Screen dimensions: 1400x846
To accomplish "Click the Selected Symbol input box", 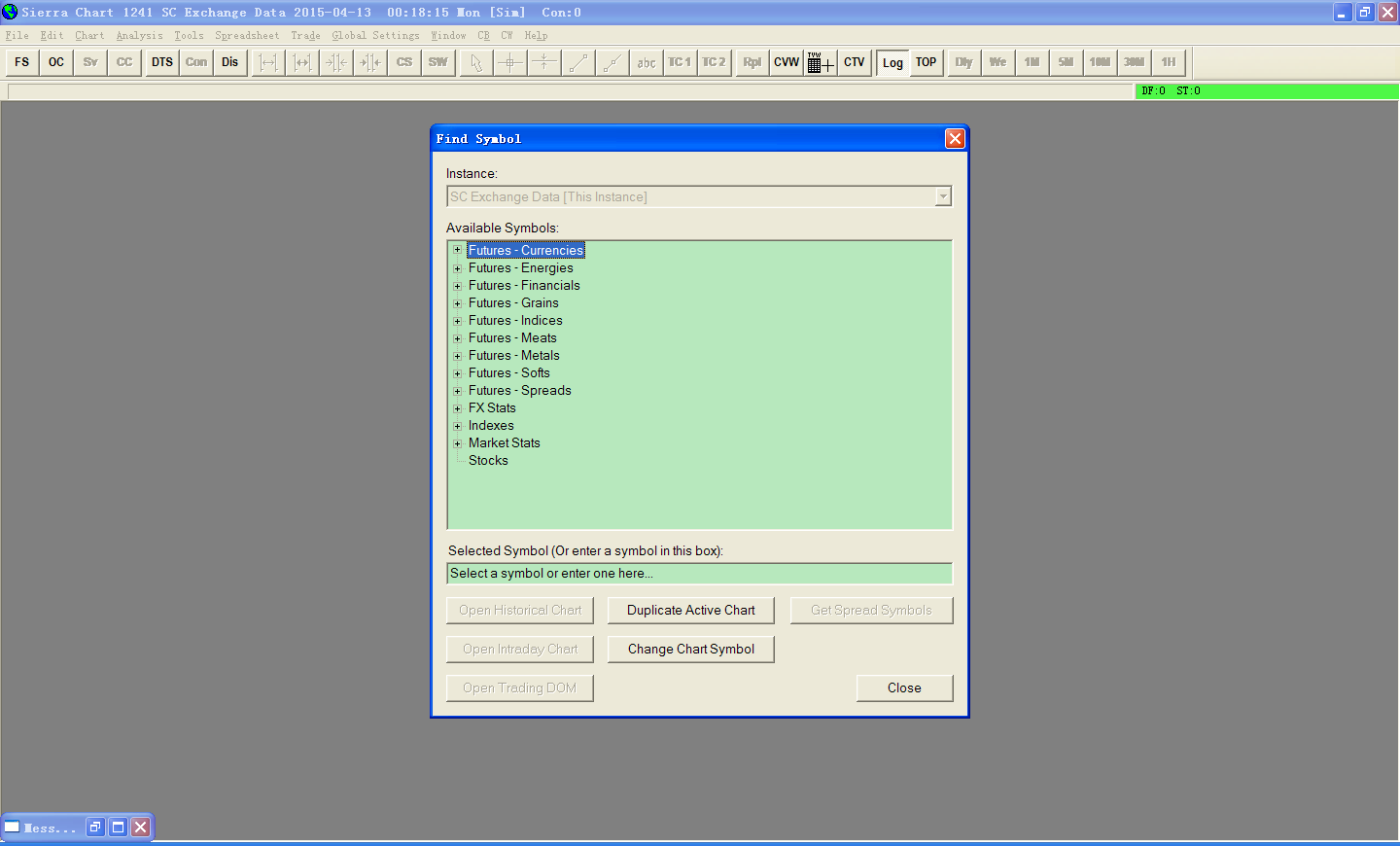I will tap(699, 574).
